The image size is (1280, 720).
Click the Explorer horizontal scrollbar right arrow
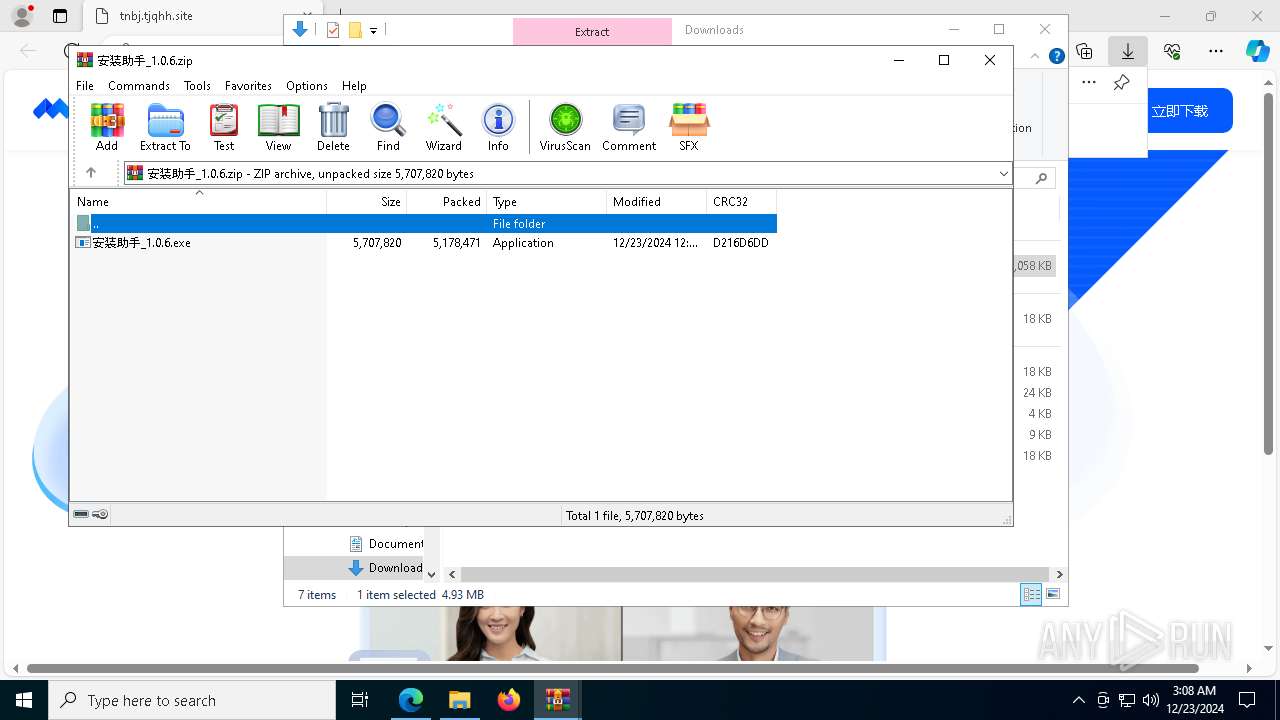tap(1059, 574)
